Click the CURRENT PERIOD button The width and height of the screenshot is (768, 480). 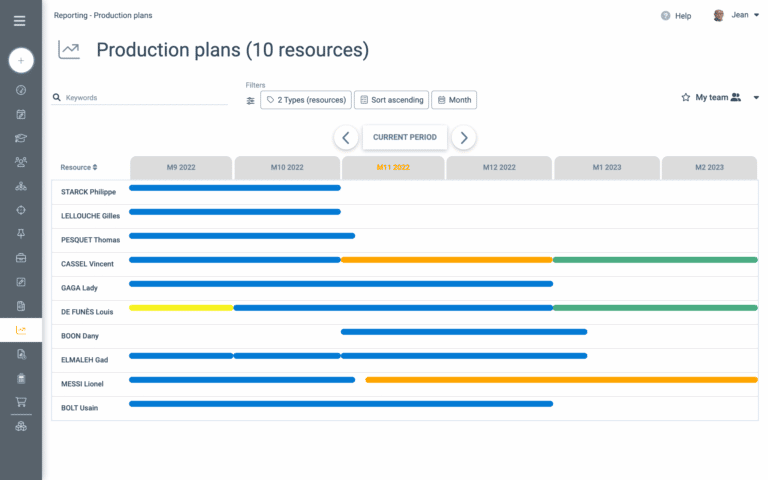tap(405, 138)
